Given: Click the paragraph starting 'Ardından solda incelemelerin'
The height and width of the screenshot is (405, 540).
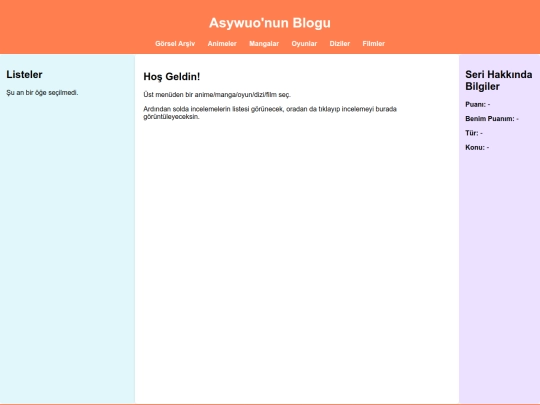Looking at the screenshot, I should [x=270, y=113].
